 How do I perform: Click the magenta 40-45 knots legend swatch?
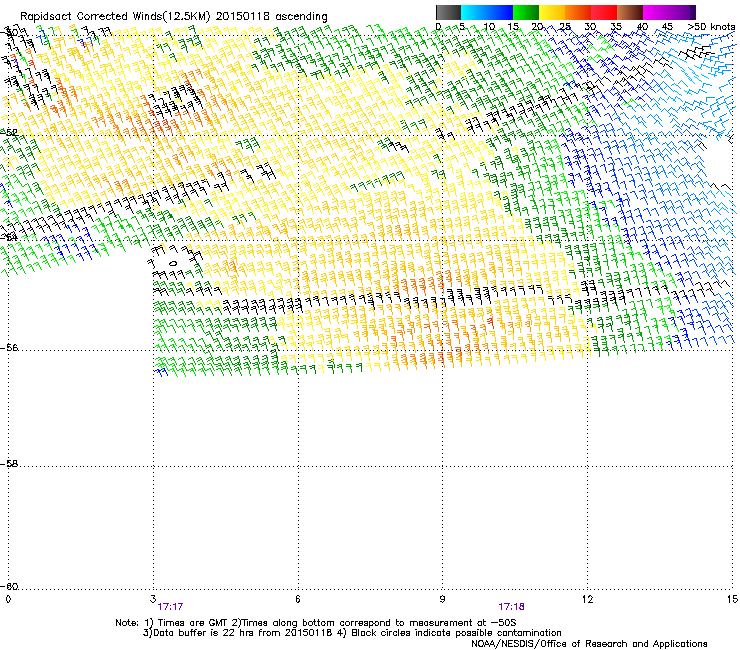tap(656, 12)
